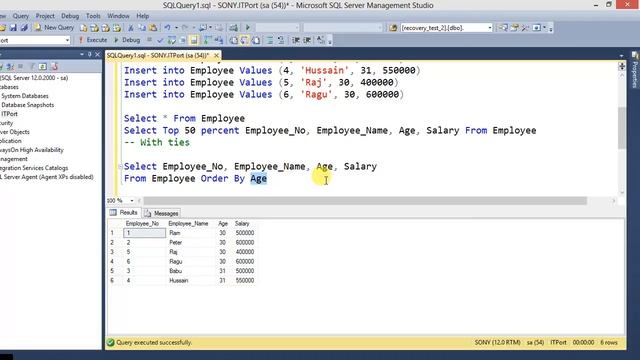
Task: Click the Cut scissors icon
Action: point(131,28)
